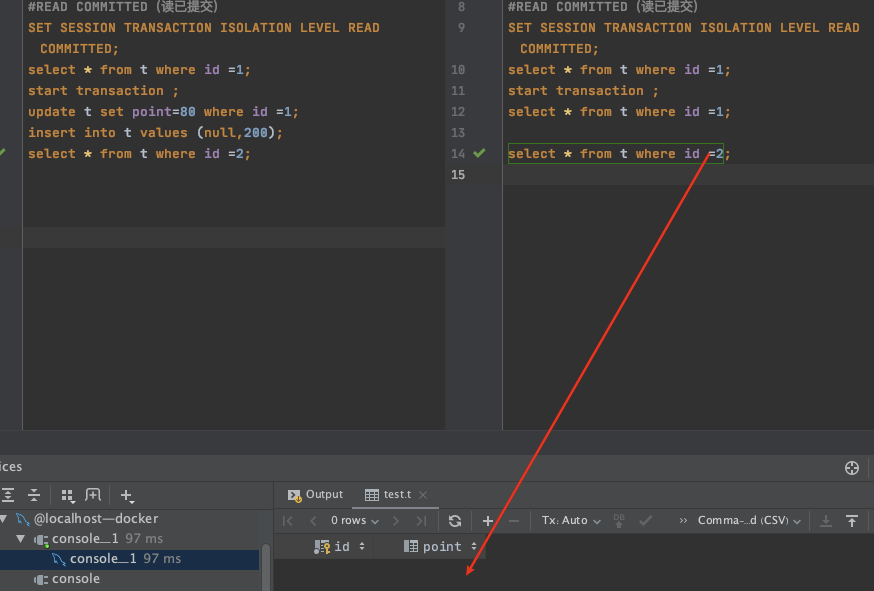Click 'select * from t where id =2;' in left editor
The width and height of the screenshot is (874, 591).
(139, 154)
